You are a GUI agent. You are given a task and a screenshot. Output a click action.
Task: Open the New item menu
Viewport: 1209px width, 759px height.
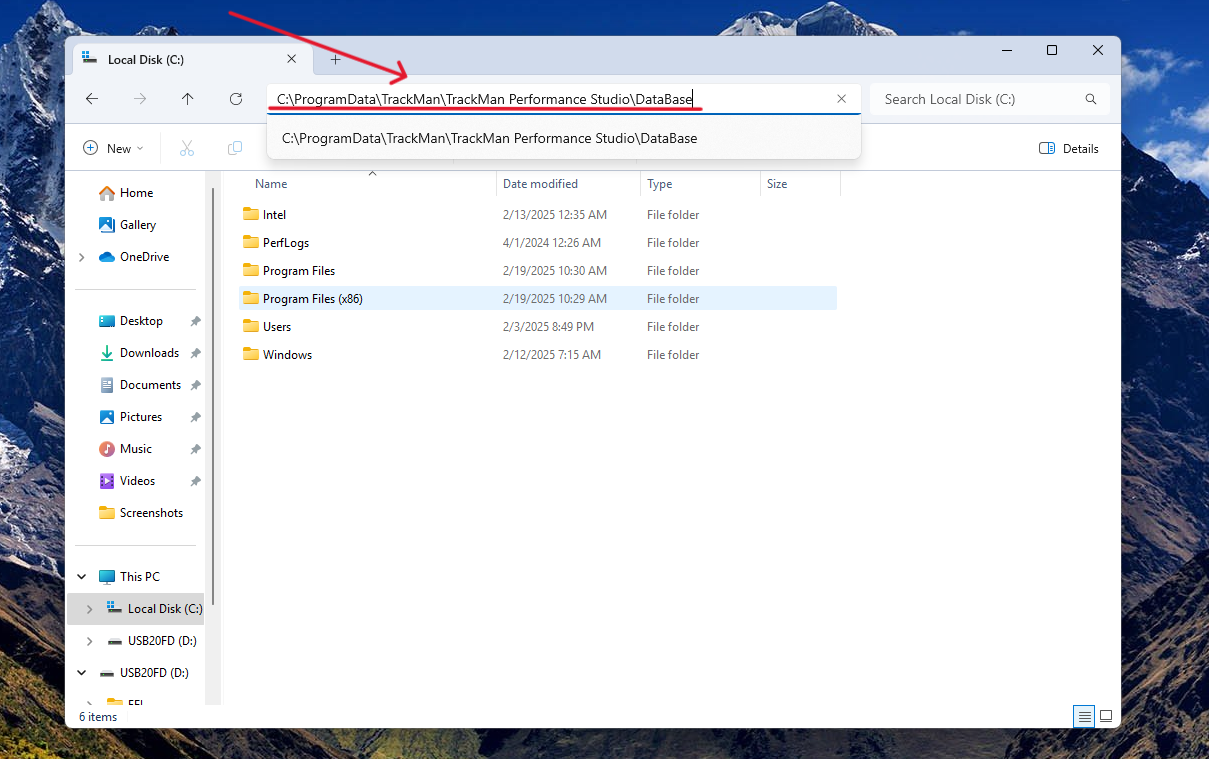[113, 148]
